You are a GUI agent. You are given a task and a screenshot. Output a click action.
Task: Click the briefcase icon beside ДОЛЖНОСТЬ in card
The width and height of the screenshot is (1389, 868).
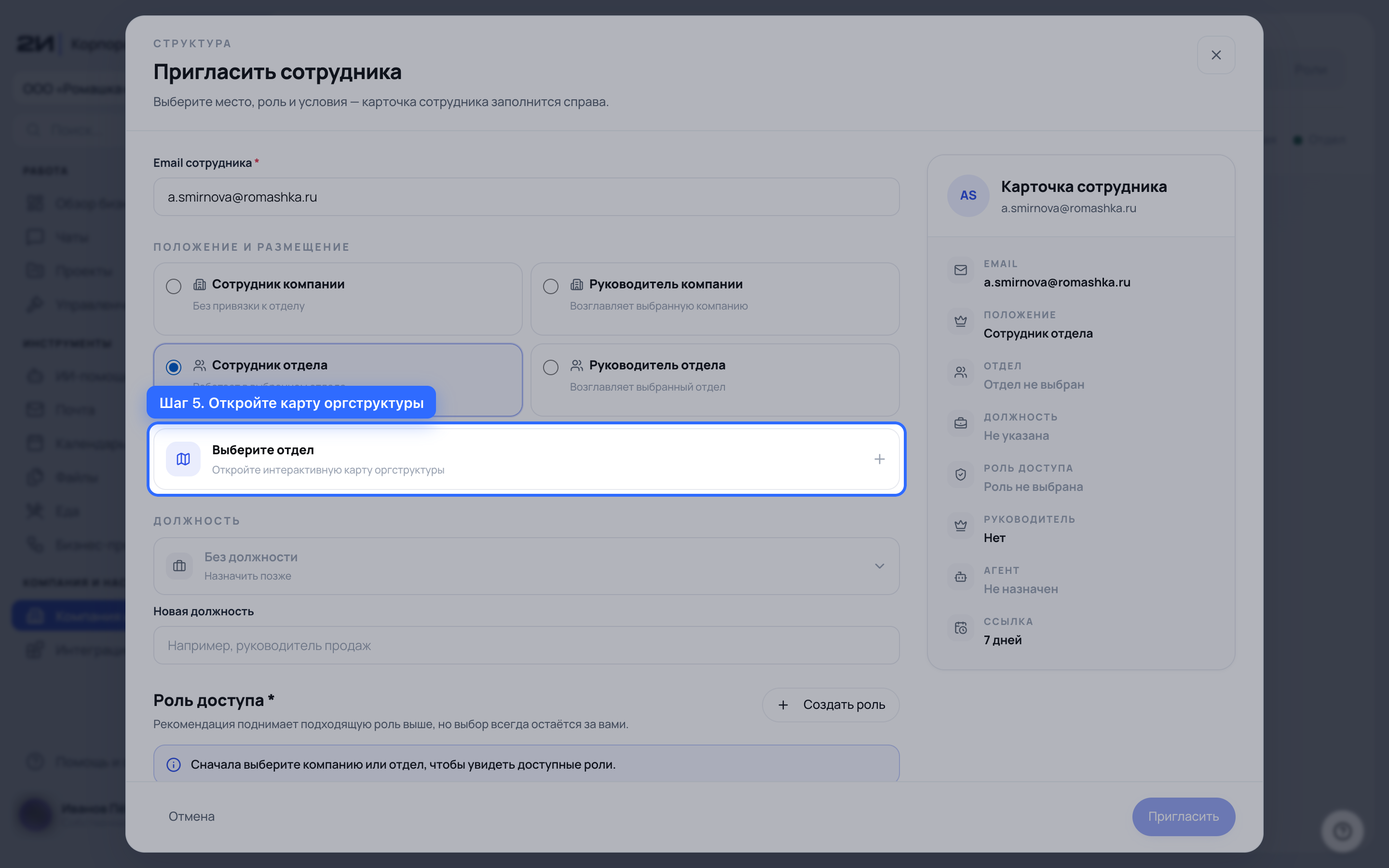tap(960, 423)
